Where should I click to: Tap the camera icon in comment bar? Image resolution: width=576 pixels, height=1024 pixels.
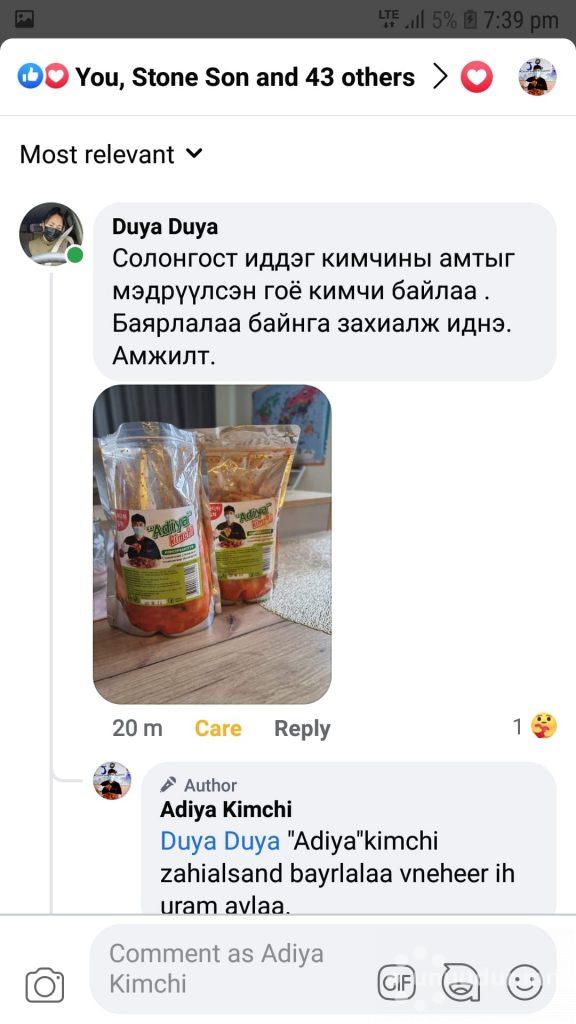44,985
